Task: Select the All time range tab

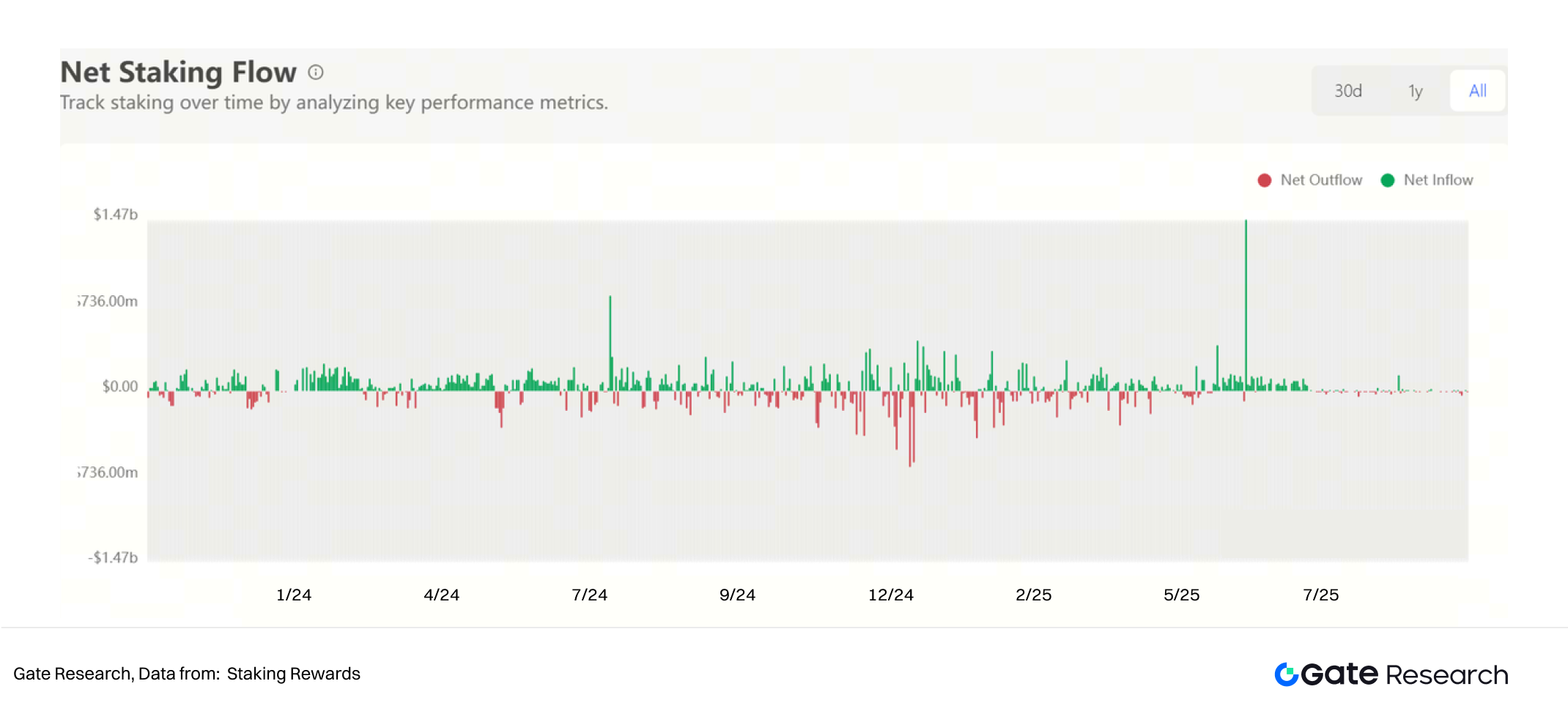Action: (x=1477, y=91)
